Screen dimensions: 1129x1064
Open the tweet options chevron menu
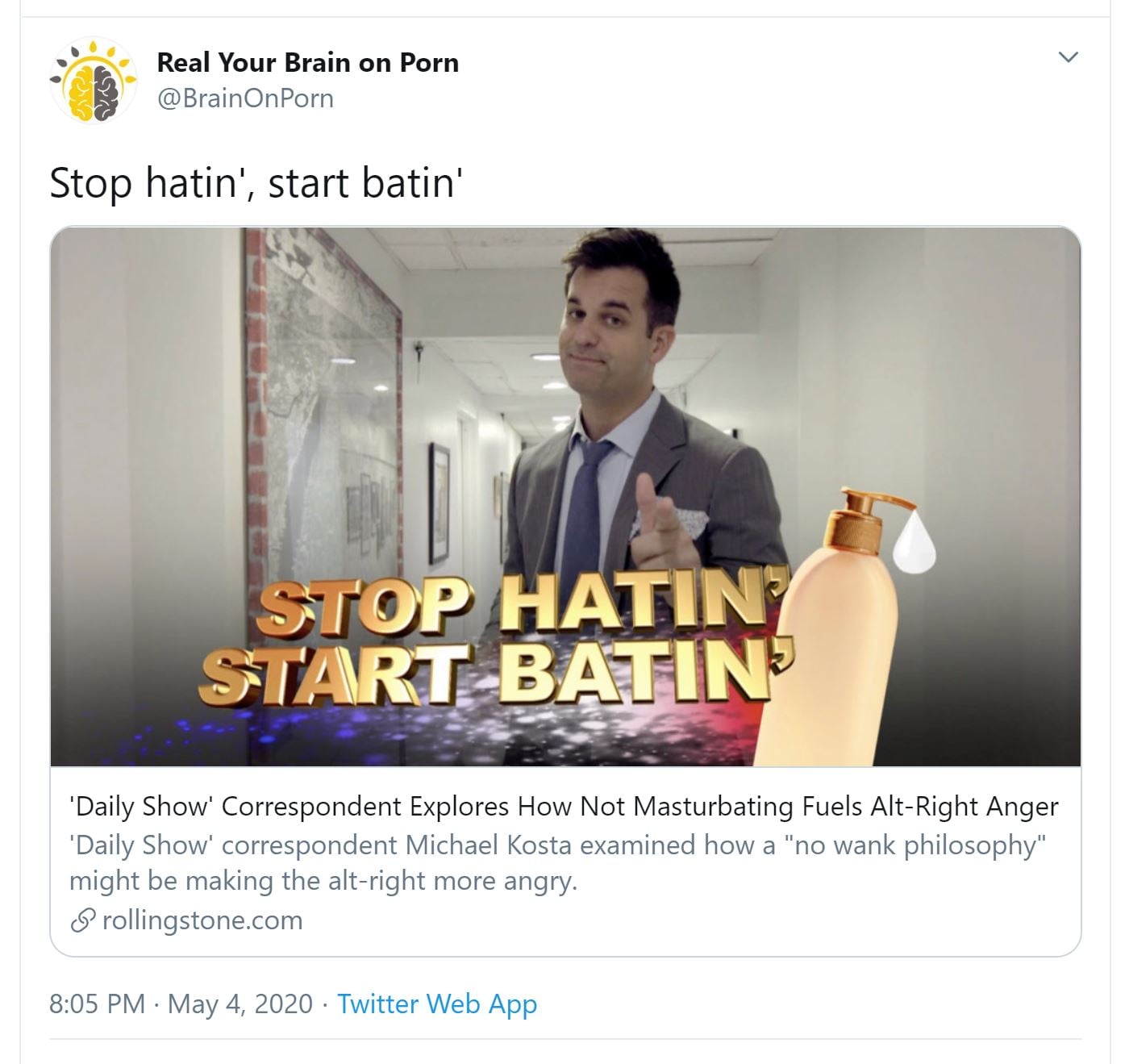click(1068, 57)
